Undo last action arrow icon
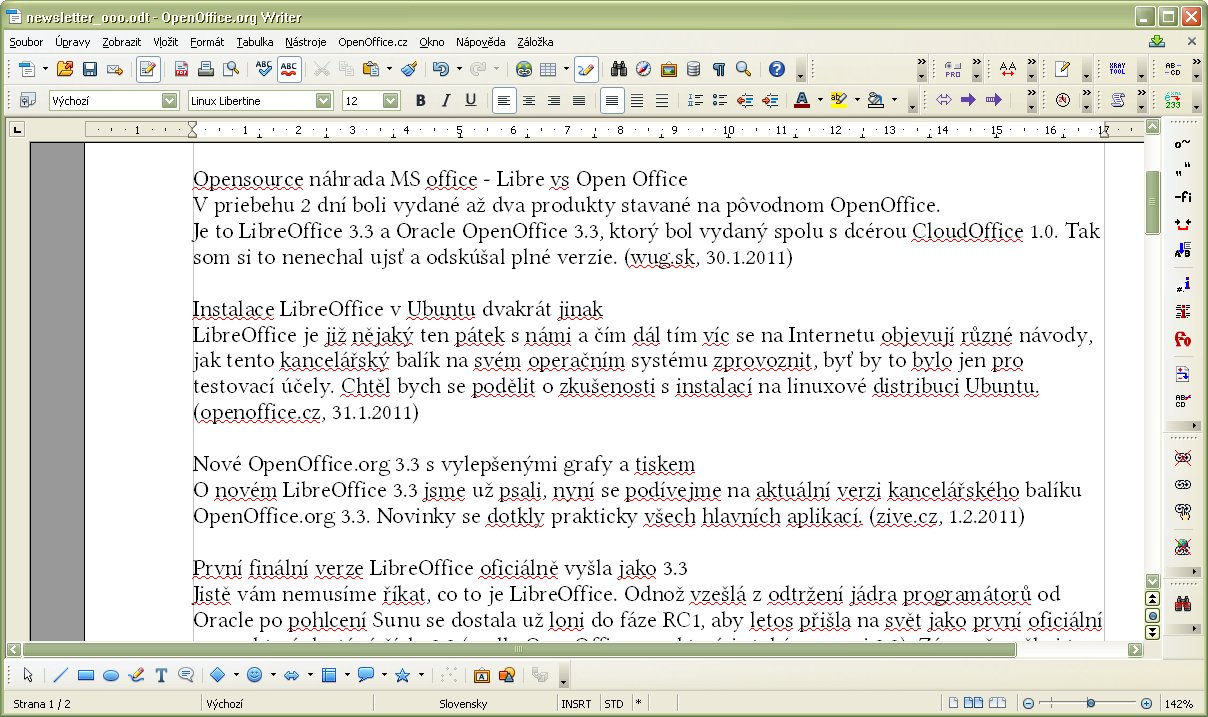This screenshot has width=1208, height=717. pos(440,69)
